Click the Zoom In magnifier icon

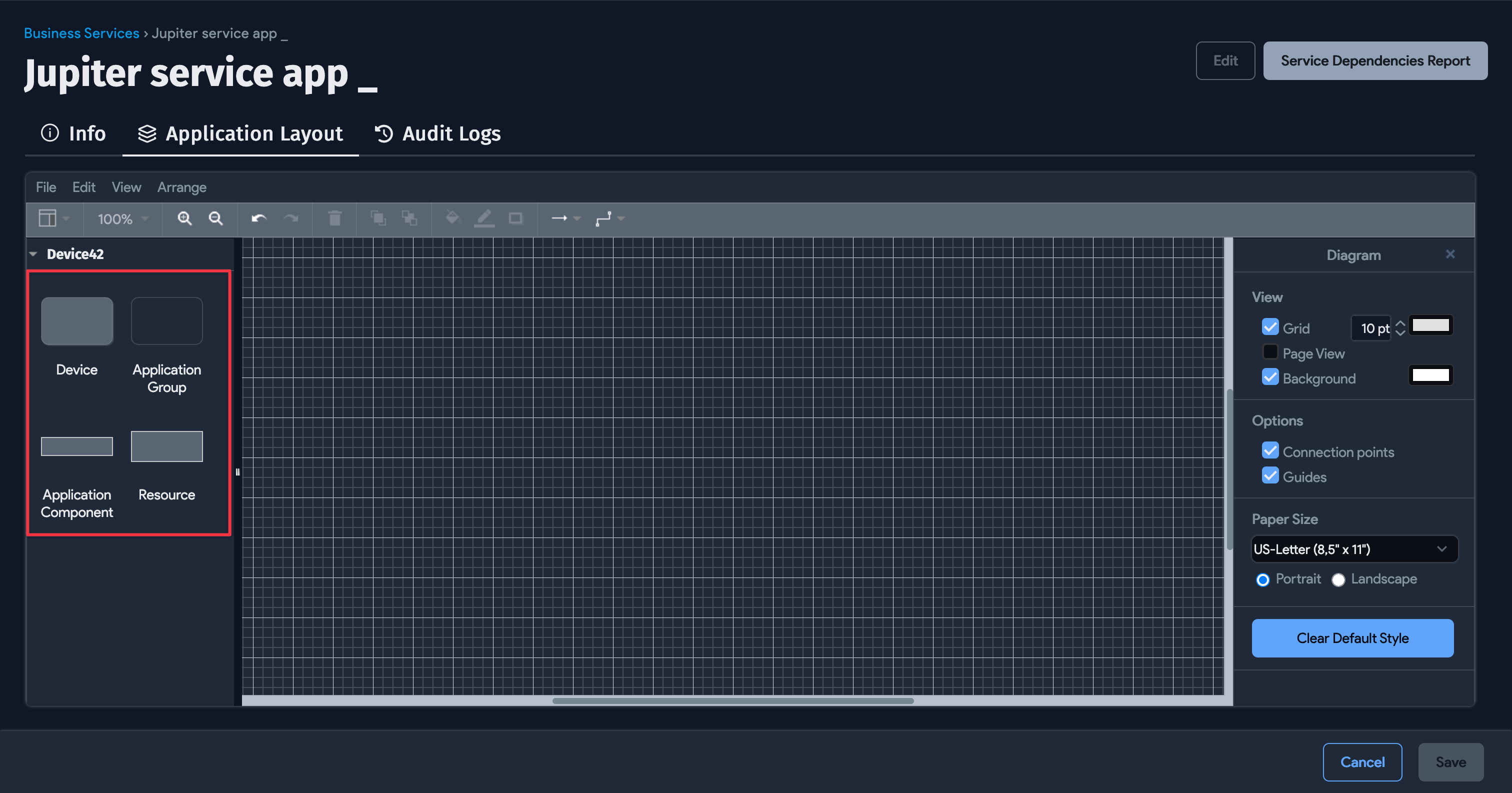coord(184,219)
